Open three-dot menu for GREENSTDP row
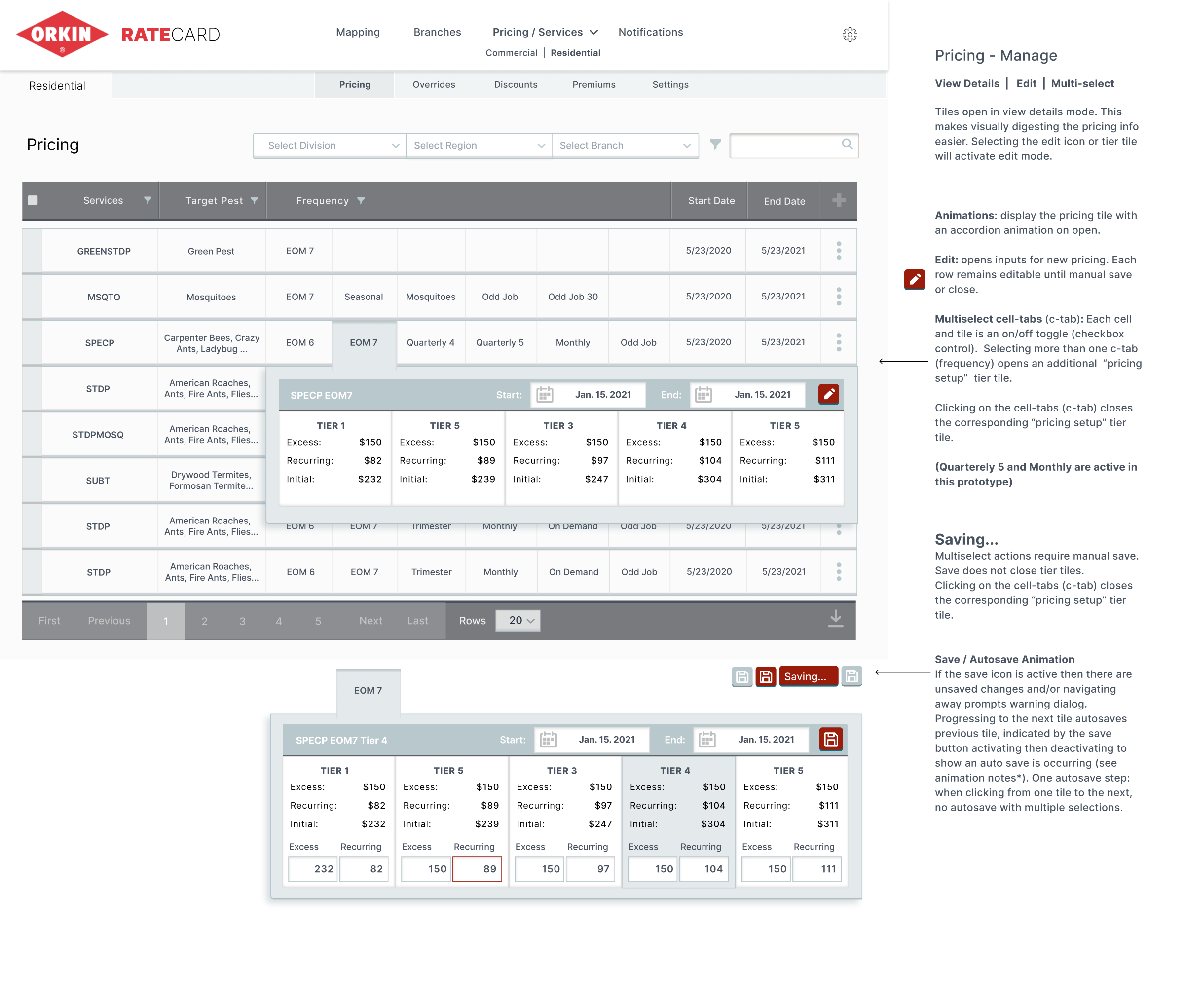This screenshot has width=1184, height=1008. 838,251
